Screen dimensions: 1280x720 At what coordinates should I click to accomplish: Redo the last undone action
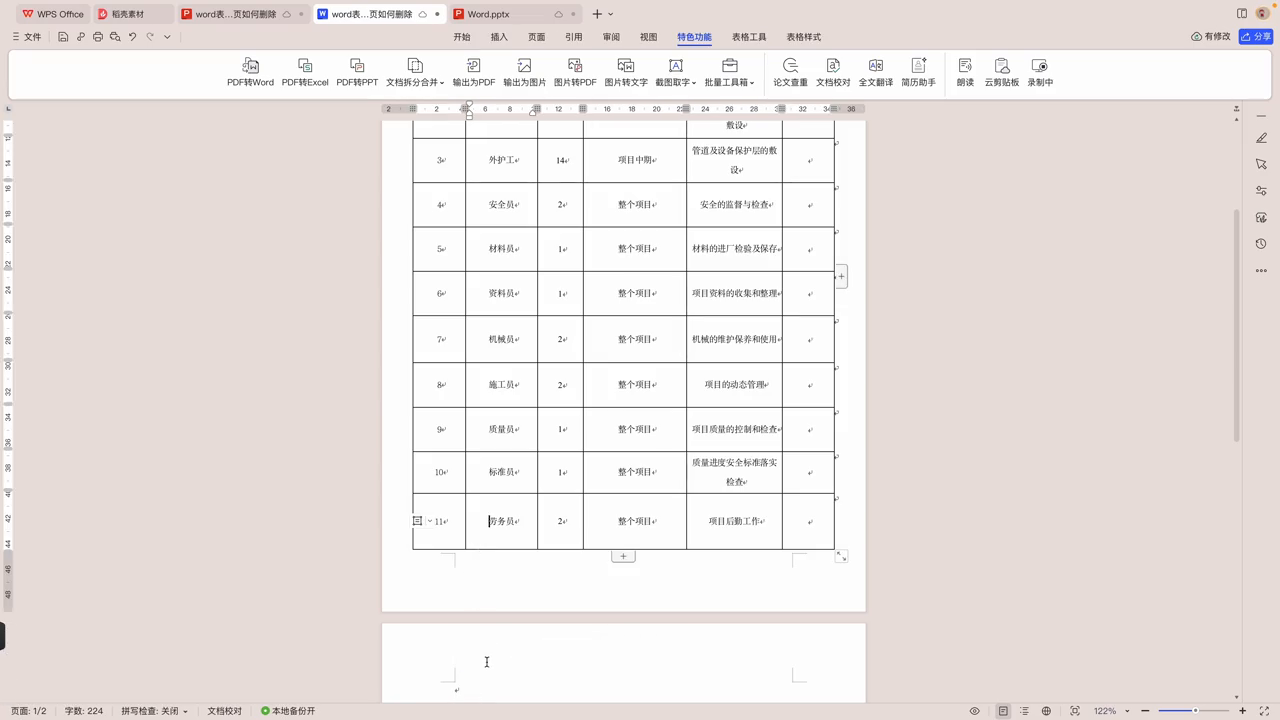[150, 37]
